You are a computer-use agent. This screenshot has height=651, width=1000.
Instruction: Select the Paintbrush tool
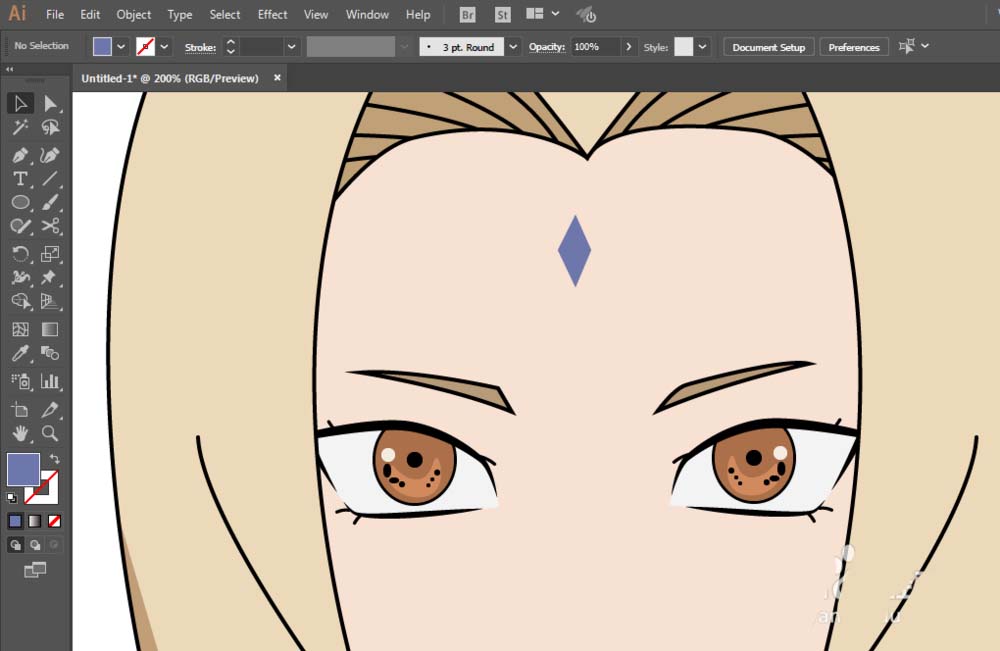(x=50, y=202)
